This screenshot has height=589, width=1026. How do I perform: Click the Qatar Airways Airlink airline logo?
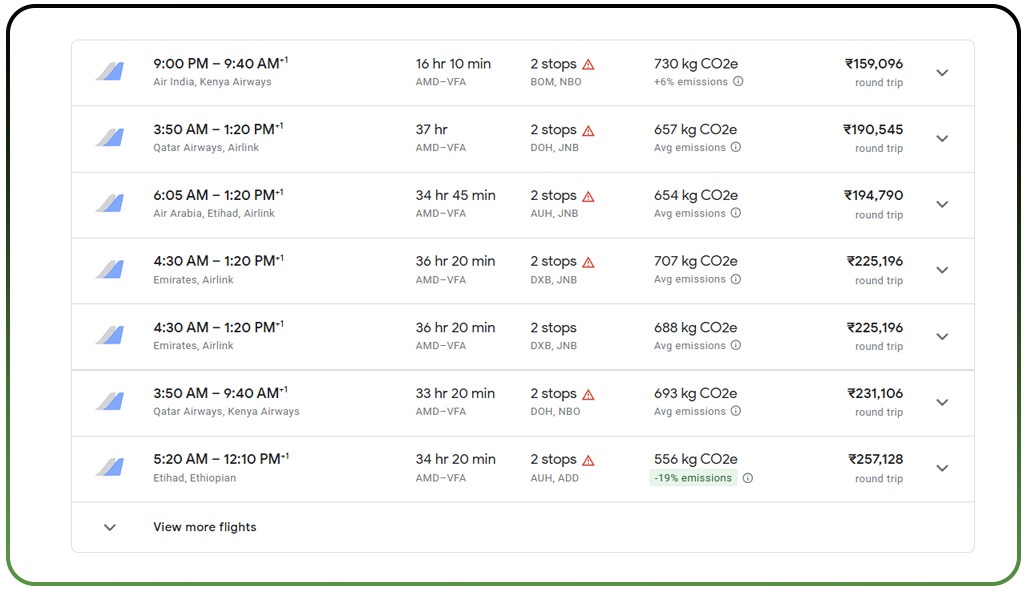108,137
